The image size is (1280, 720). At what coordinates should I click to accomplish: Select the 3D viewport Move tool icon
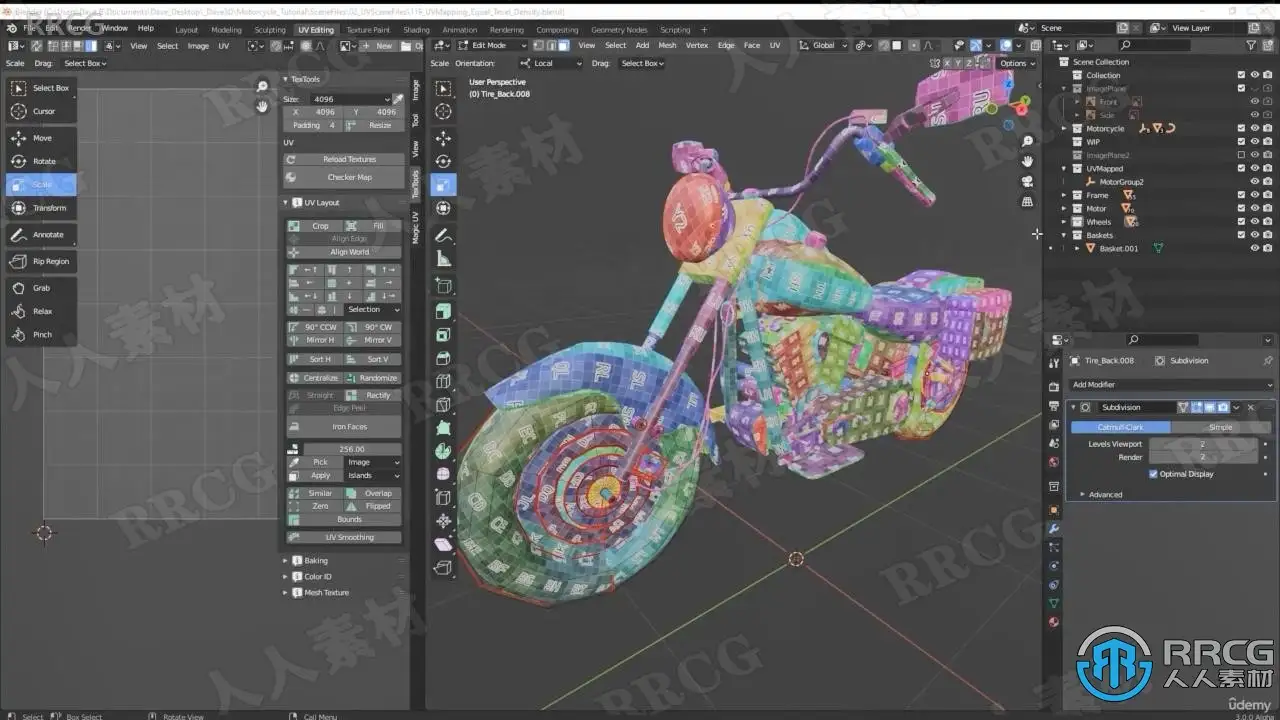pyautogui.click(x=444, y=138)
